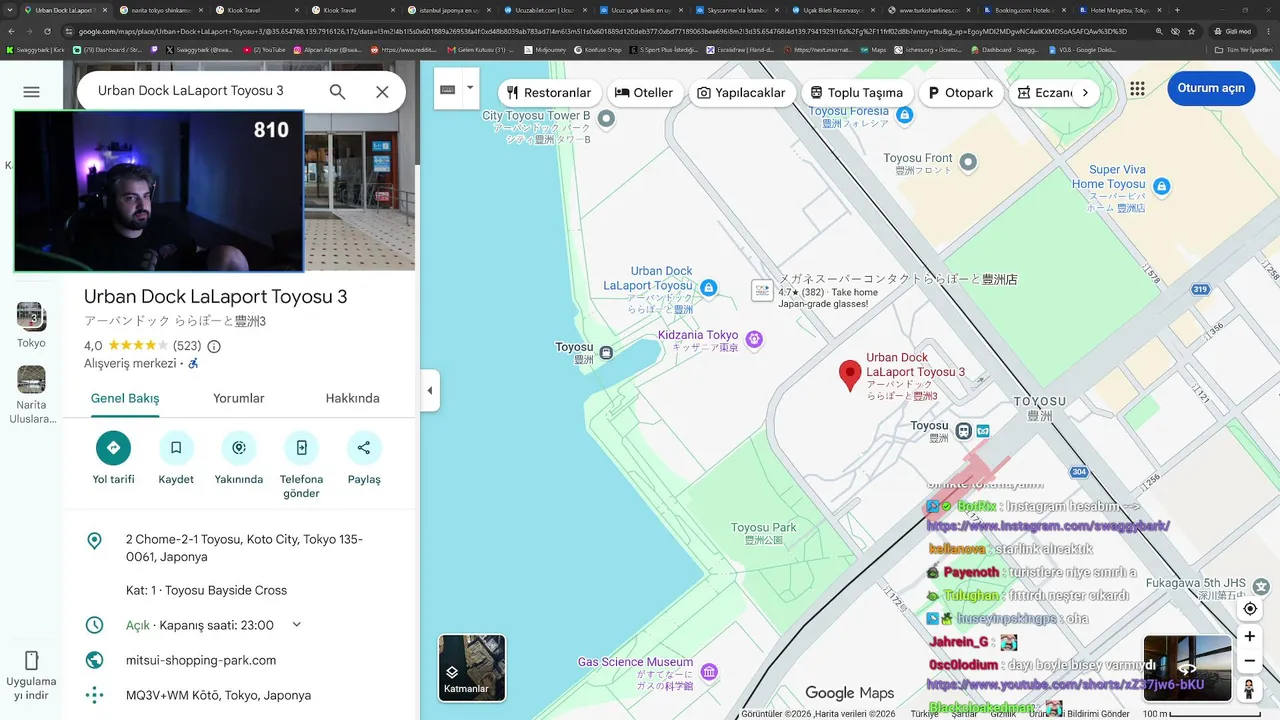1280x720 pixels.
Task: Open Narita Uluslara... recent item
Action: 32,395
